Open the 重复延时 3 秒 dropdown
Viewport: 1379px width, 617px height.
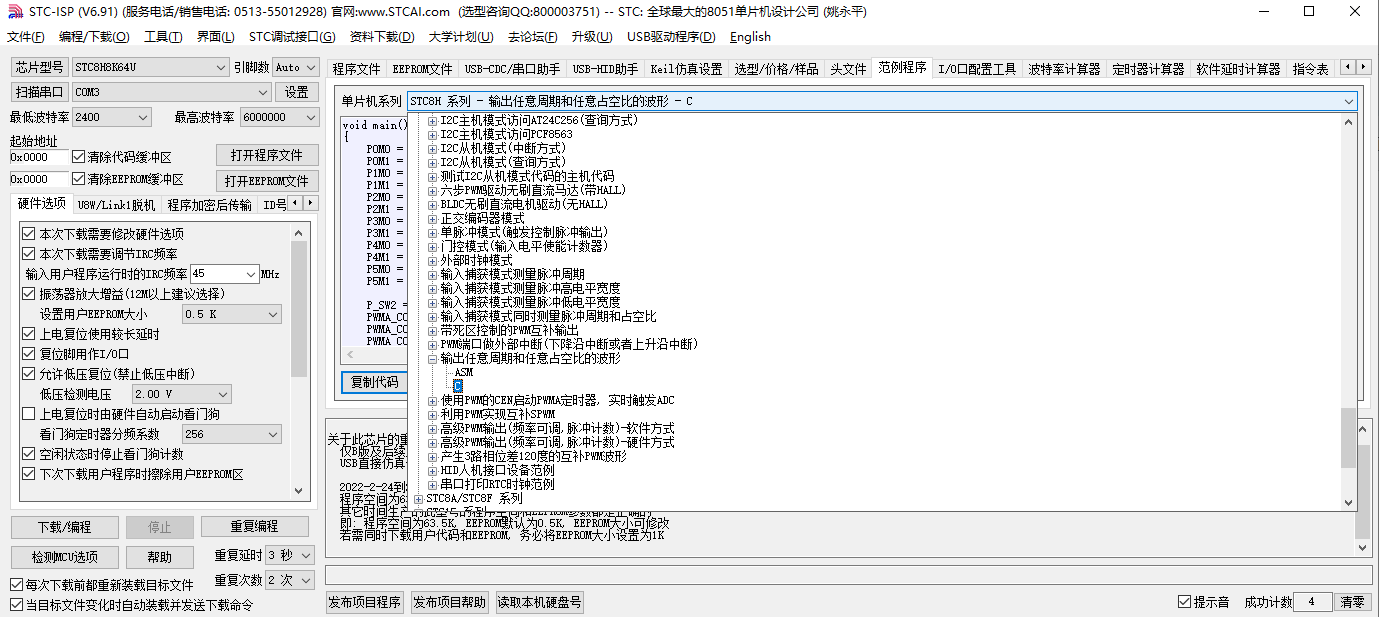pyautogui.click(x=291, y=555)
